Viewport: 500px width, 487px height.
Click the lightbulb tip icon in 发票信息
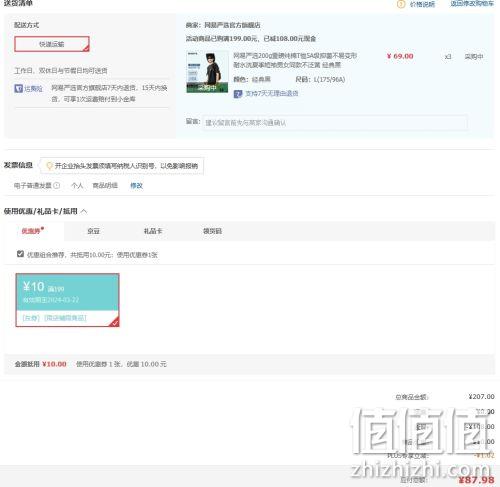(49, 166)
